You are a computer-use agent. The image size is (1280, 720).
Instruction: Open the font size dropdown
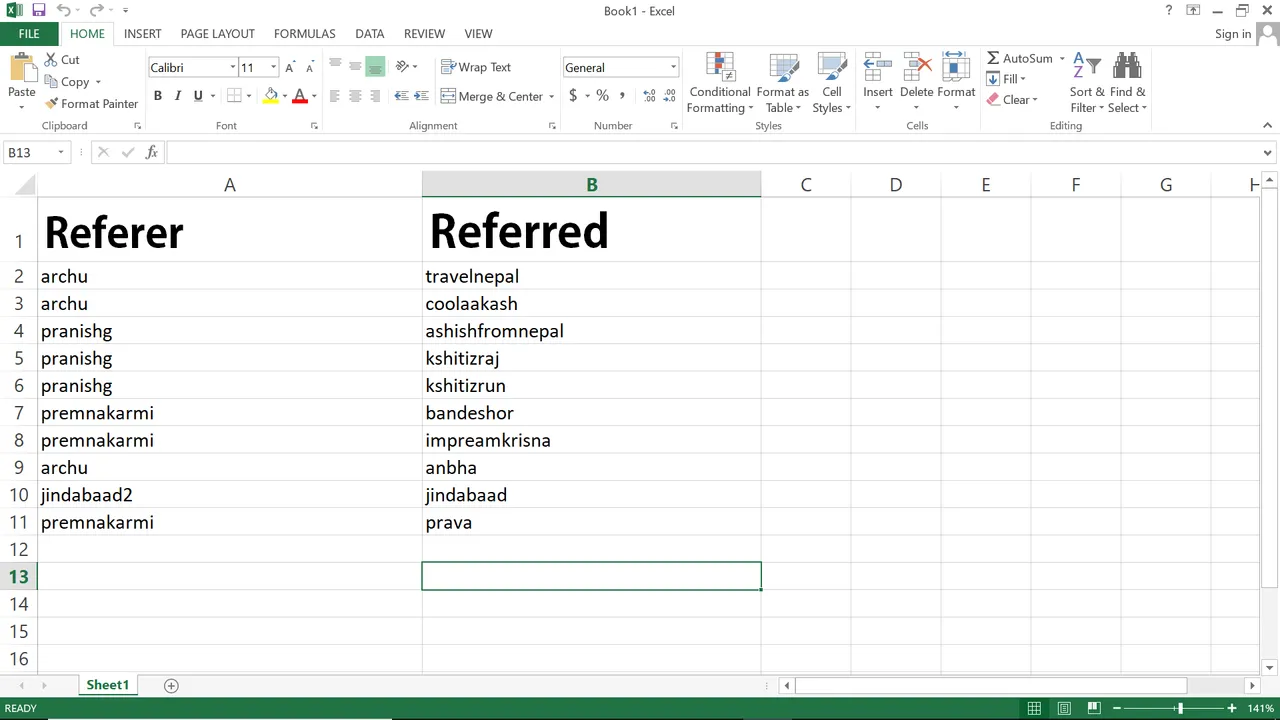pos(273,68)
